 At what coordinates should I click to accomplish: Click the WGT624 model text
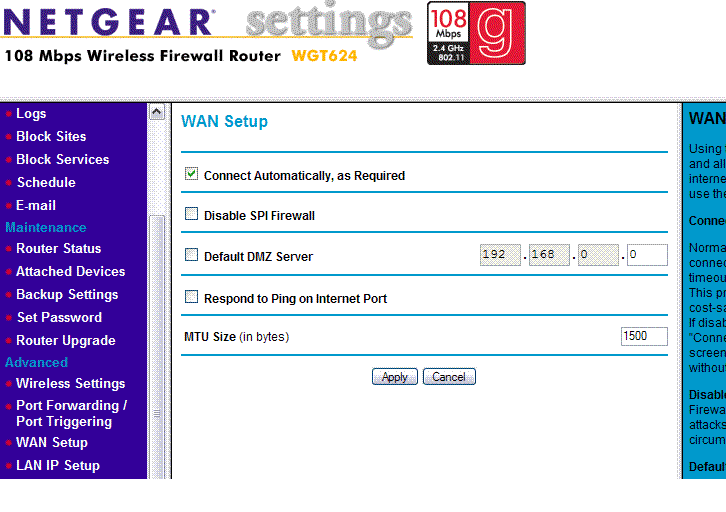click(325, 56)
